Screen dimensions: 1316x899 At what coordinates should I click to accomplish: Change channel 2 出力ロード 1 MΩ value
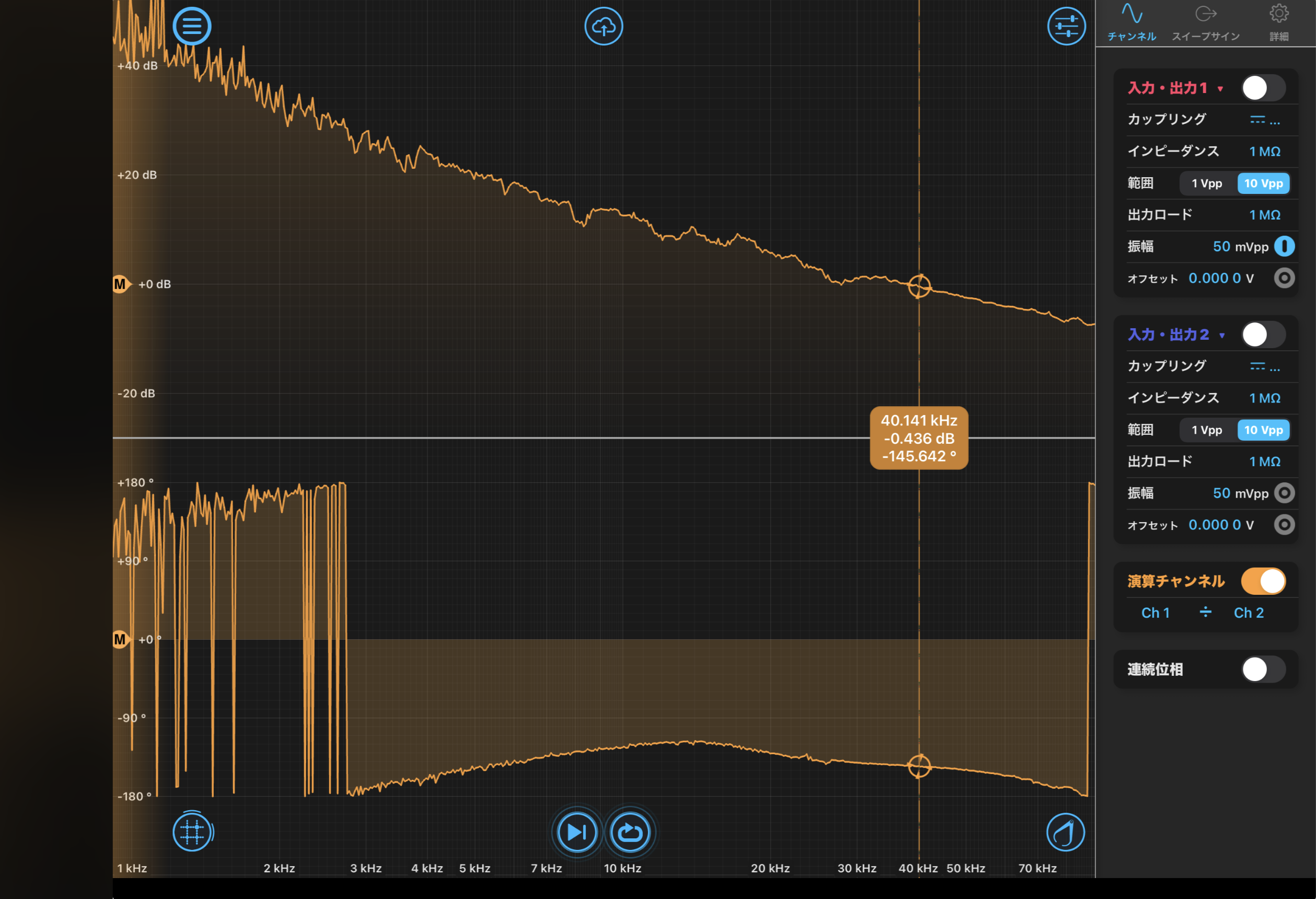1264,461
